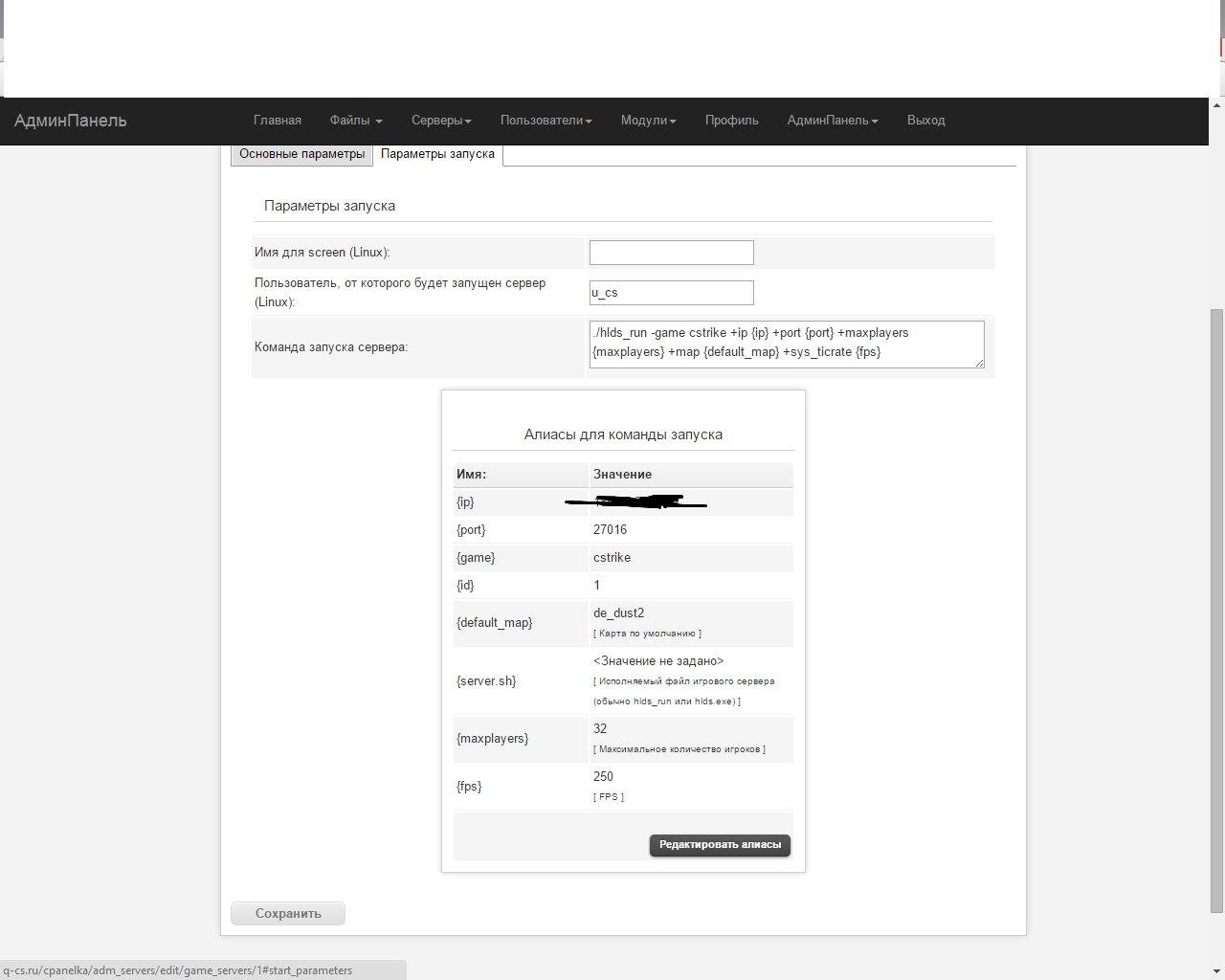Screen dimensions: 1225x980
Task: Select the Параметры запуска tab
Action: pos(437,154)
